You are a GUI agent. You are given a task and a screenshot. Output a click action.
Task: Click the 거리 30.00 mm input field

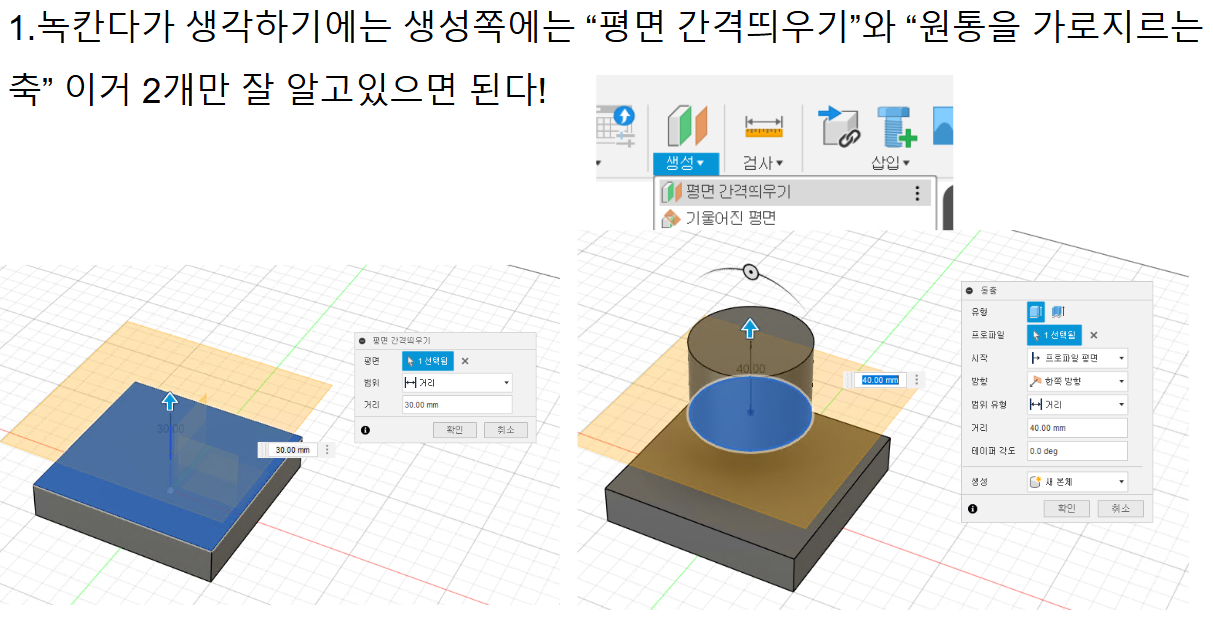(x=457, y=404)
